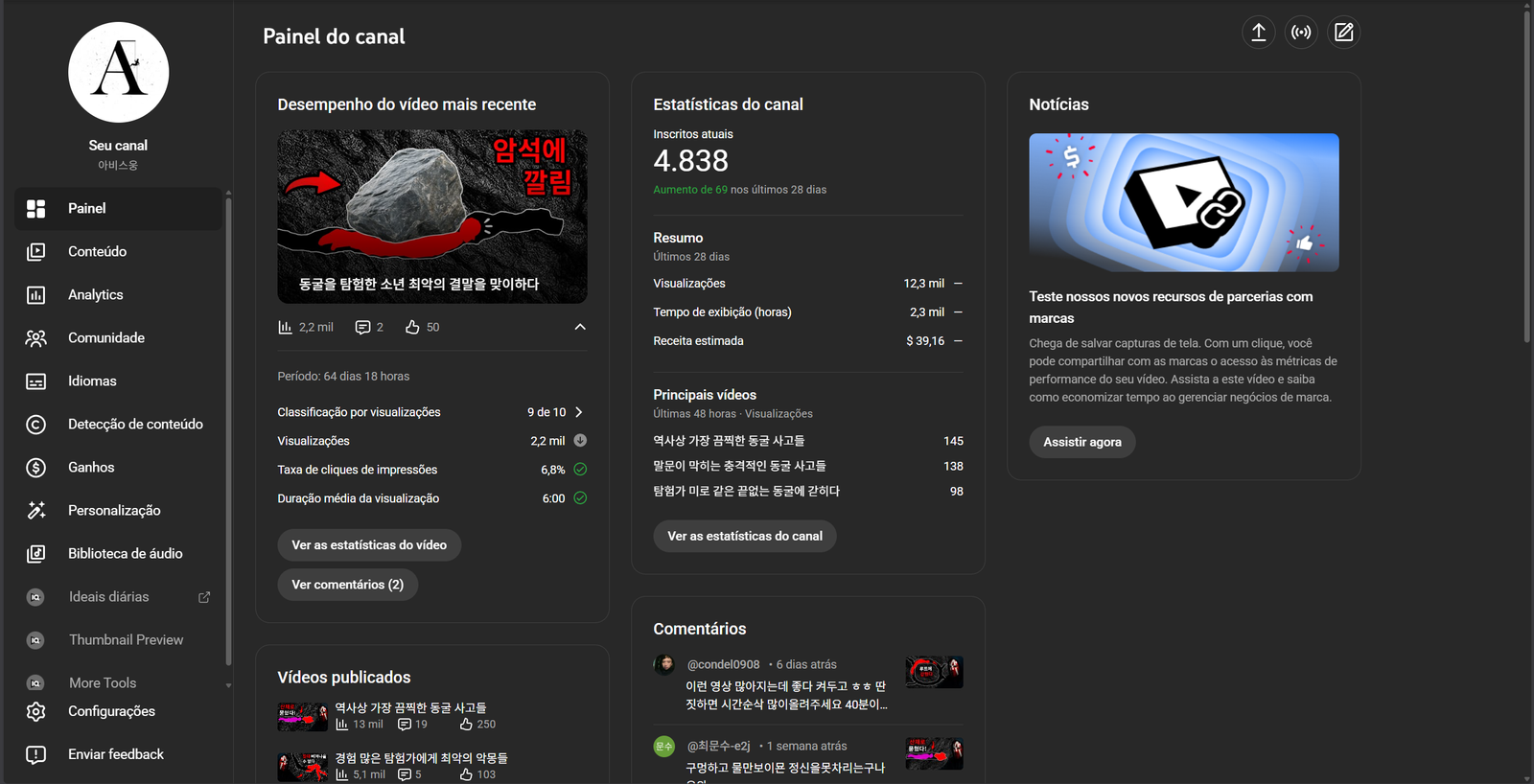Open the published video thumbnail with 13 mil views
1534x784 pixels.
click(303, 717)
